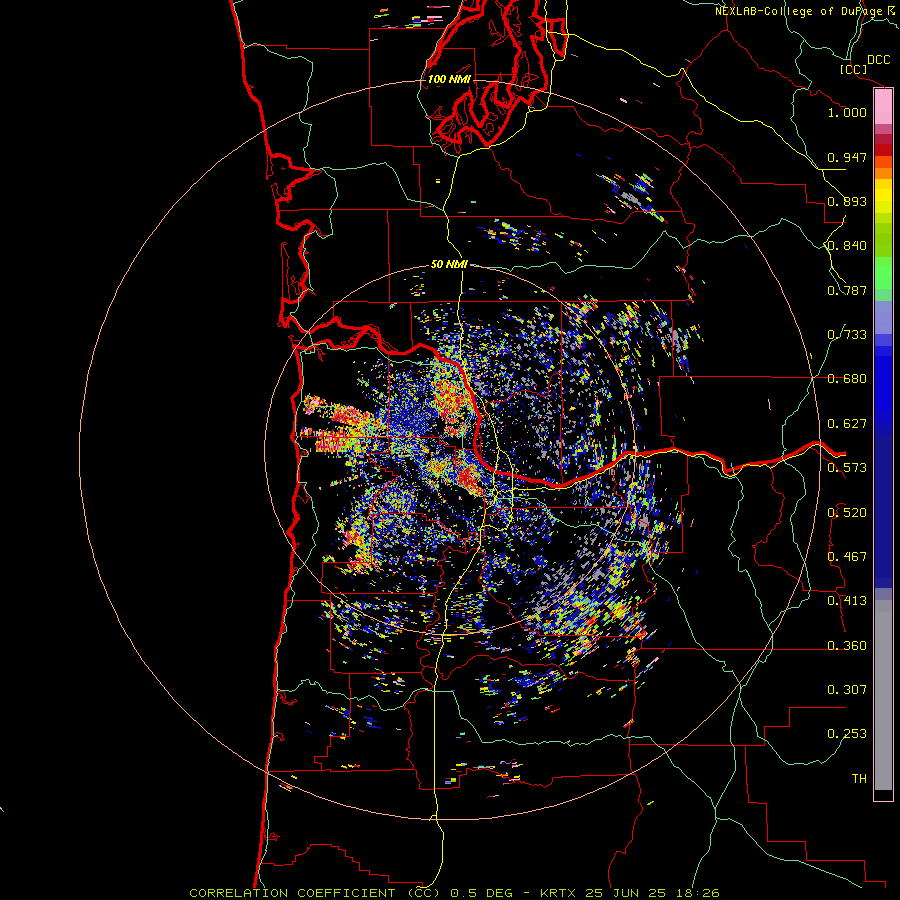The width and height of the screenshot is (900, 900).
Task: Select the 0.733 scale value
Action: 847,335
